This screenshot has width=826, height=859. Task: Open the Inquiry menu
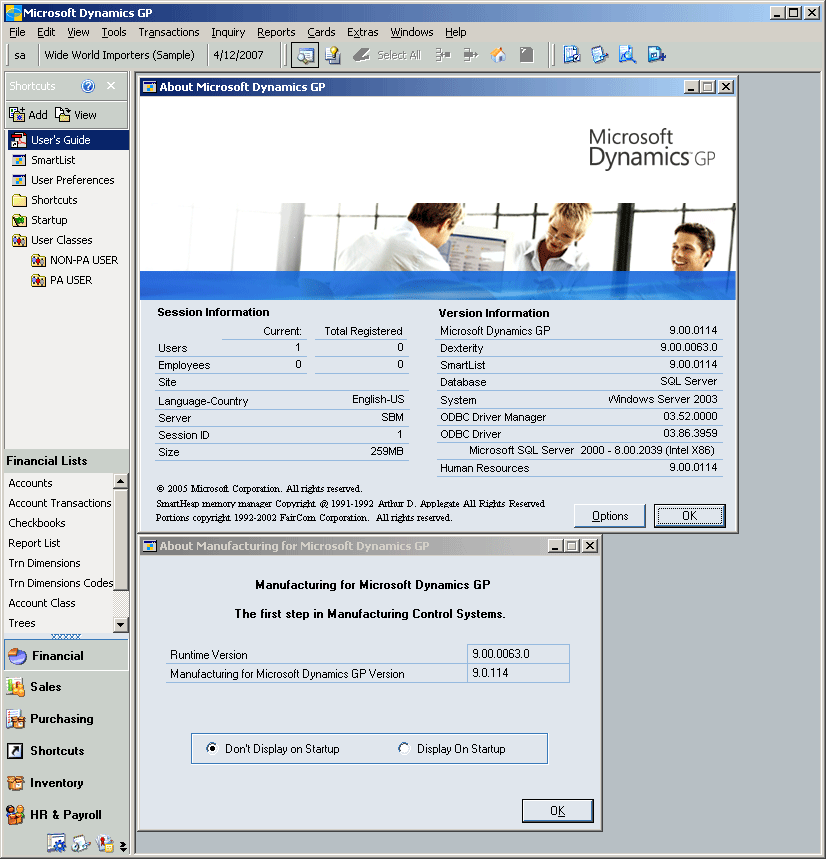[x=228, y=32]
